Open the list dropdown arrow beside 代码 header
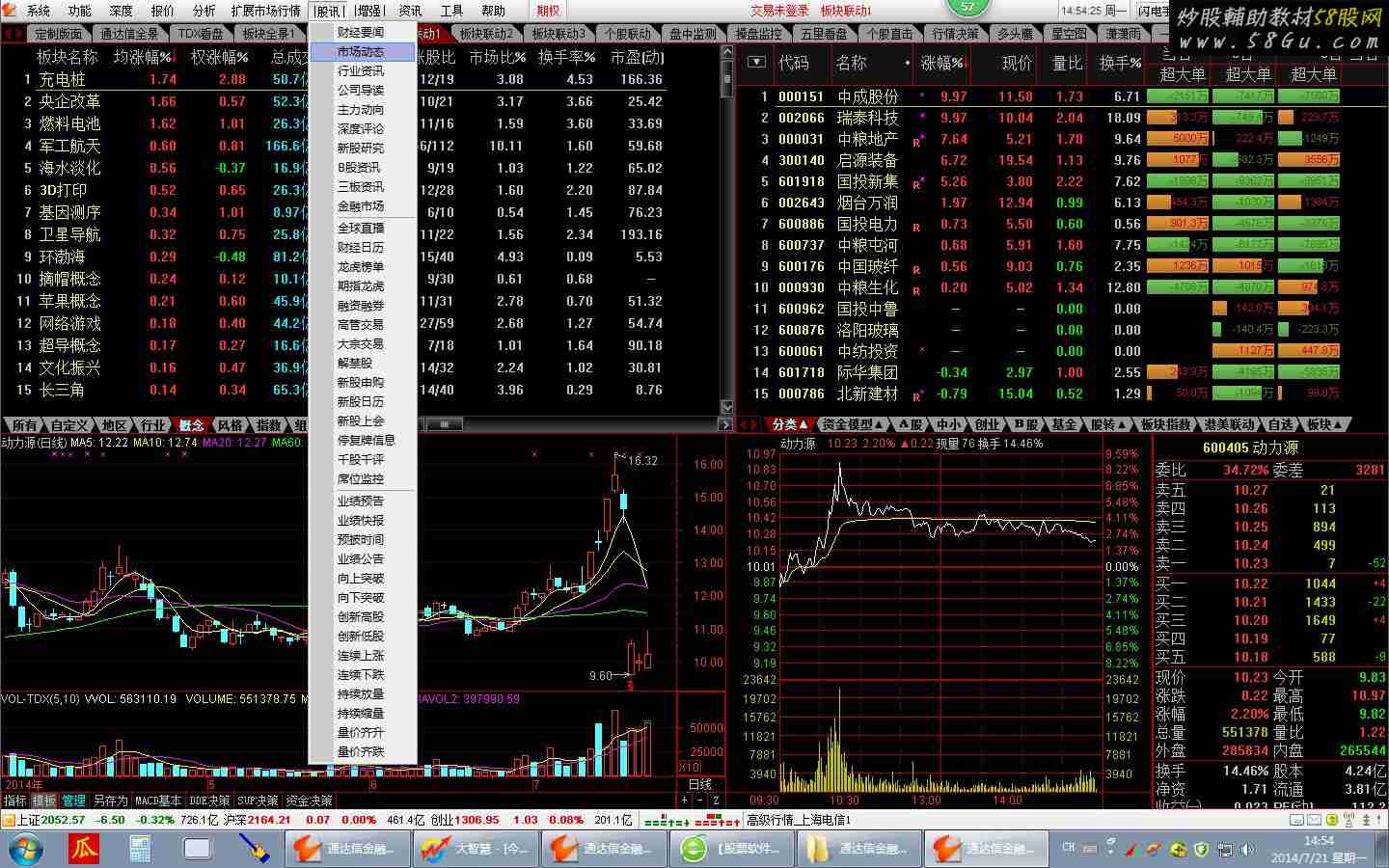 click(757, 62)
